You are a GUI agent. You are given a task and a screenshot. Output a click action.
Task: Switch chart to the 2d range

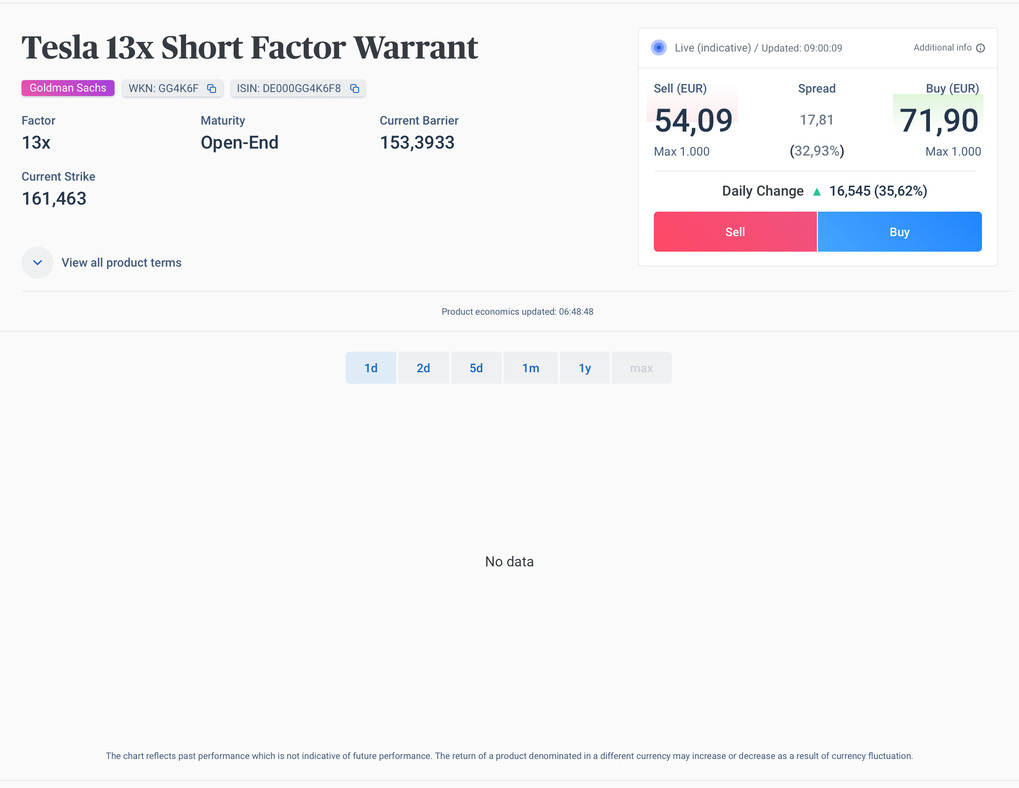coord(423,368)
